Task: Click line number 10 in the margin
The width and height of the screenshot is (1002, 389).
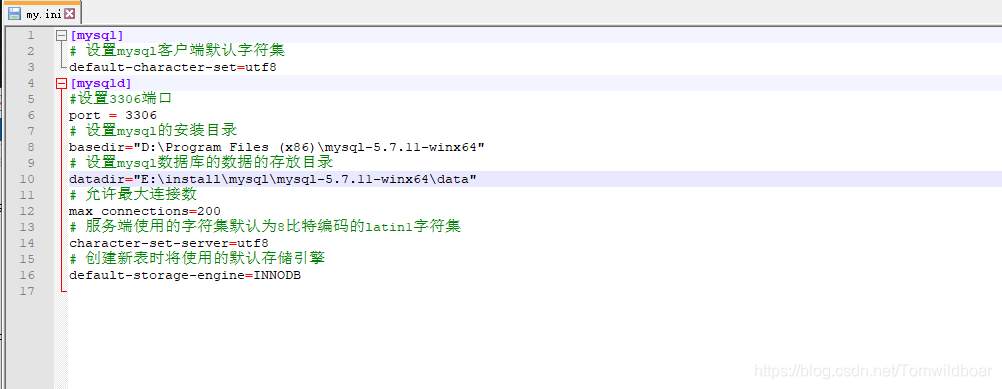Action: 28,179
